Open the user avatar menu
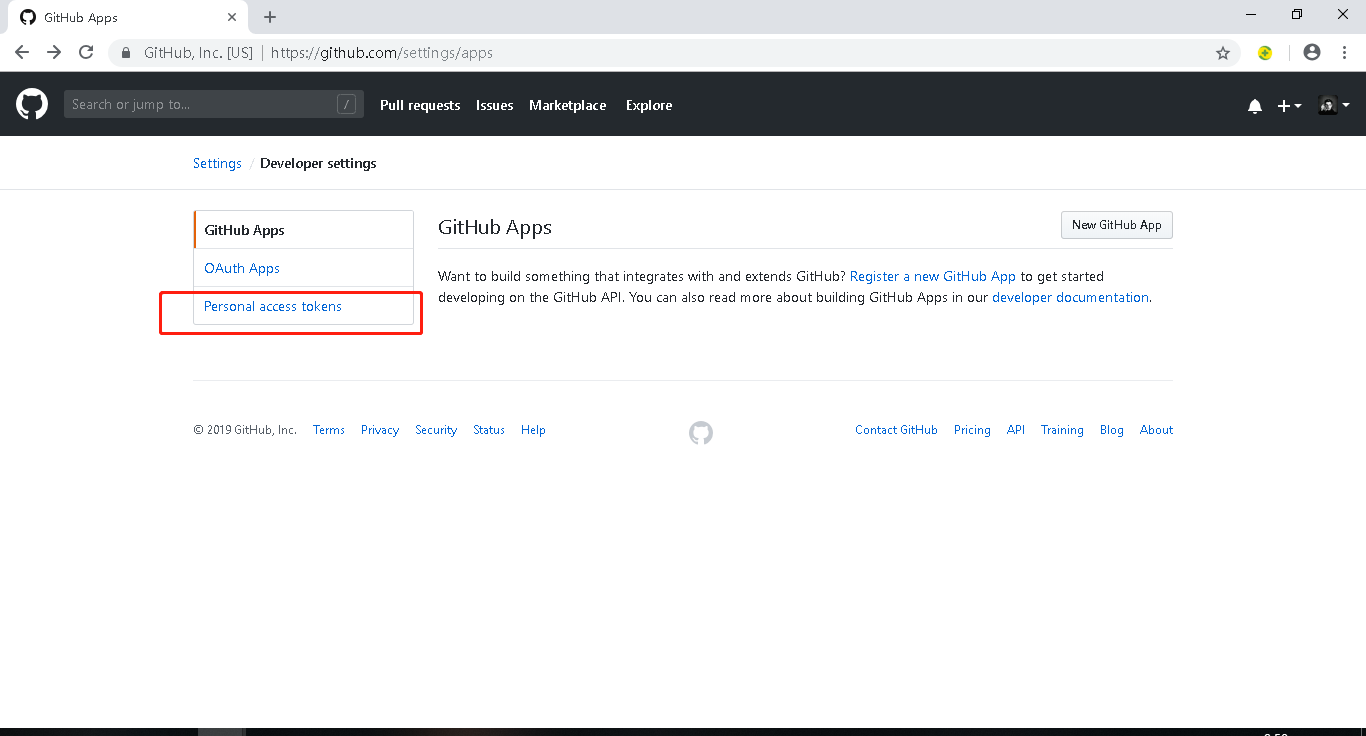Screen dimensions: 1366x736 pyautogui.click(x=1334, y=105)
